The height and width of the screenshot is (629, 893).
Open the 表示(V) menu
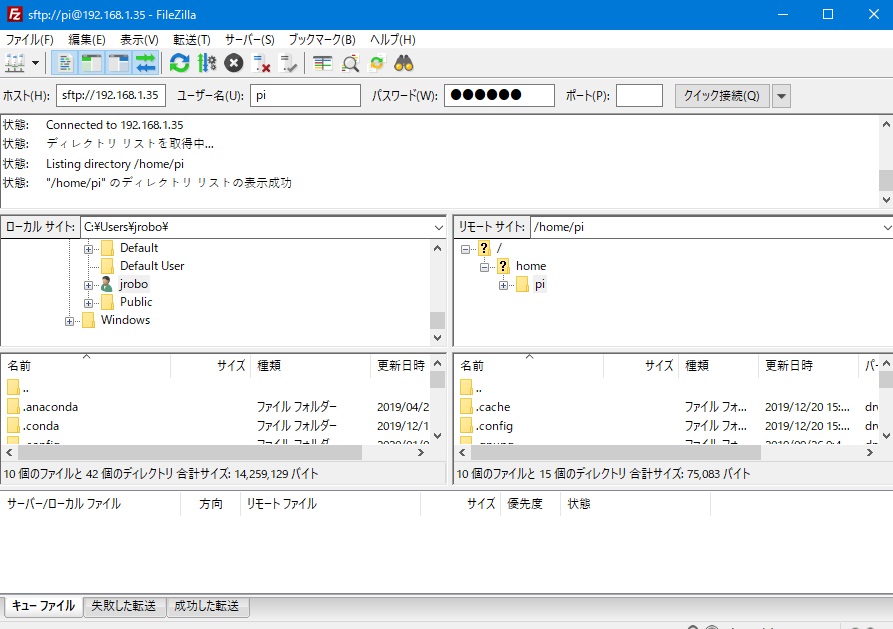point(139,39)
